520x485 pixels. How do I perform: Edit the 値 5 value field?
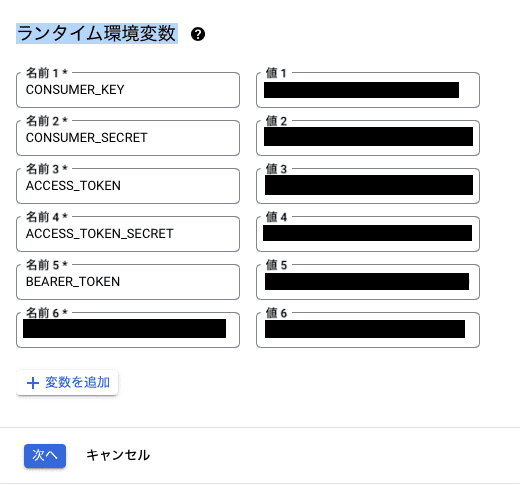[x=368, y=282]
